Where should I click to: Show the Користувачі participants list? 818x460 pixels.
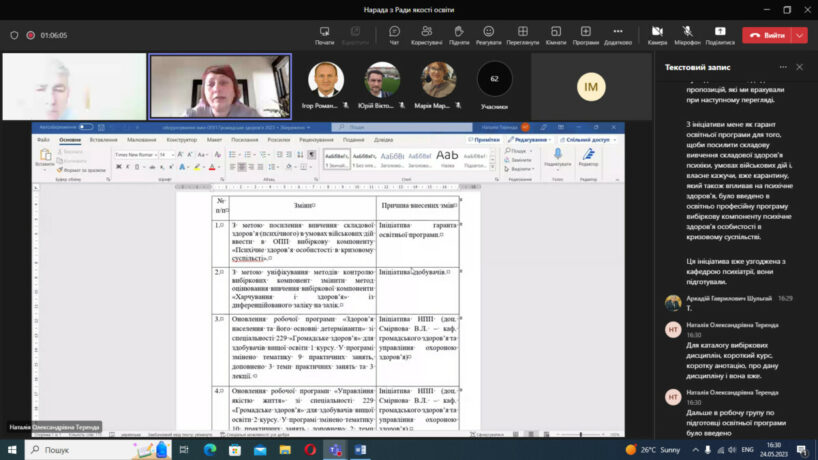coord(426,35)
